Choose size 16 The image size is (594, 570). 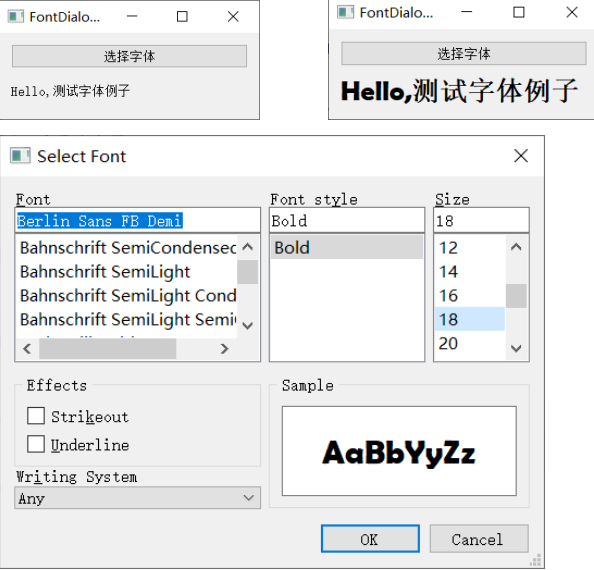point(470,295)
